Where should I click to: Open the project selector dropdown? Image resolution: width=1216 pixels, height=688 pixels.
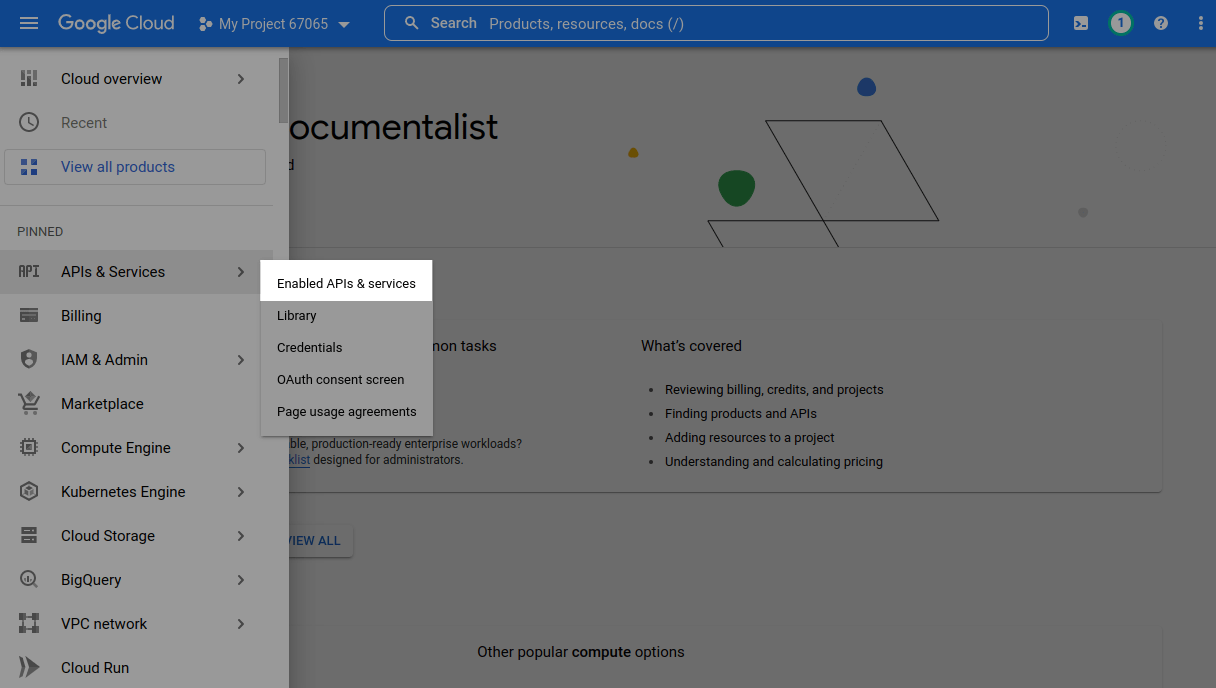(x=275, y=24)
